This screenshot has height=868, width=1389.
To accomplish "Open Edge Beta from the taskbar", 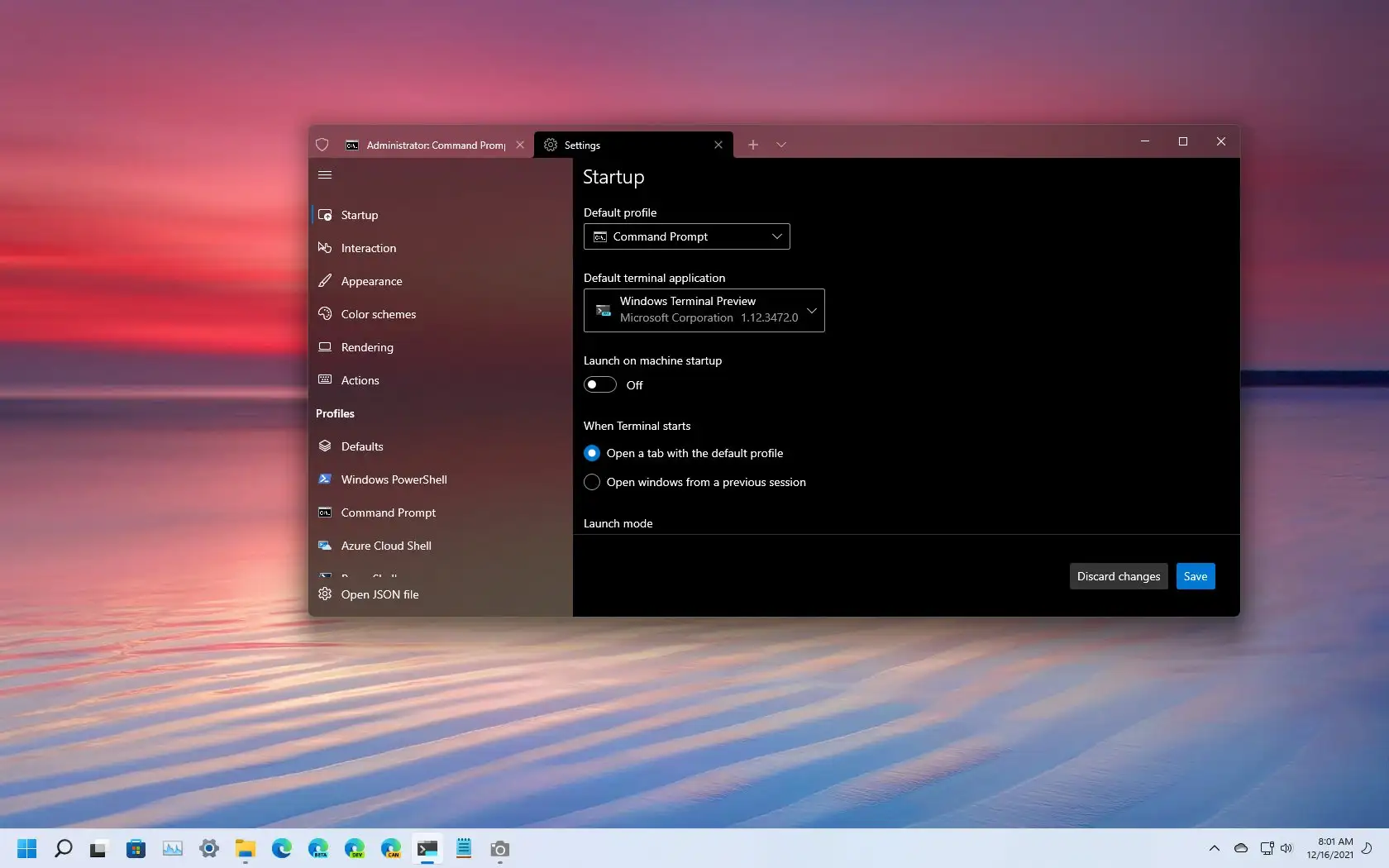I will coord(318,849).
